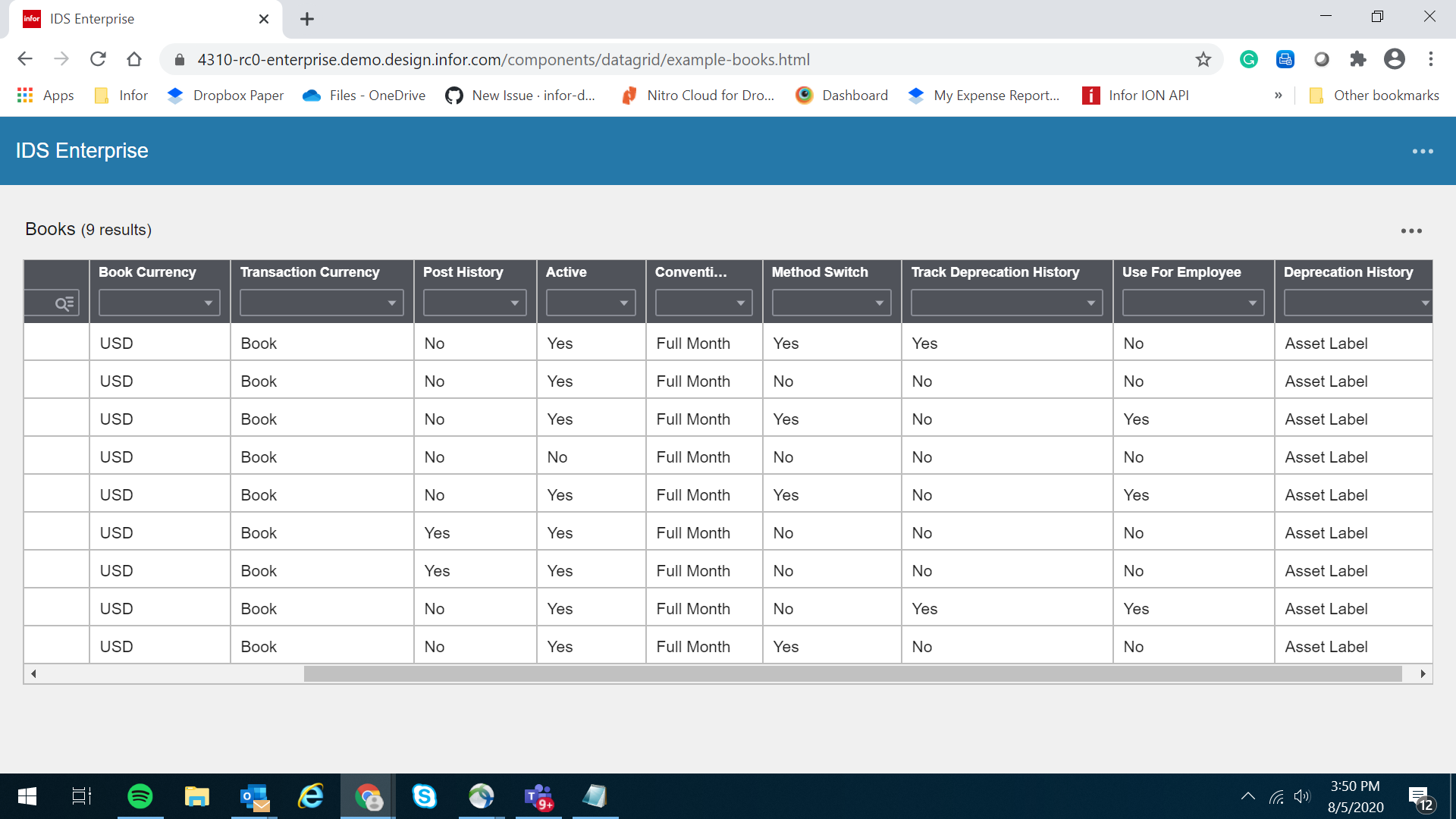Open the Book Currency filter dropdown
Screen dimensions: 1456x819
coord(159,303)
